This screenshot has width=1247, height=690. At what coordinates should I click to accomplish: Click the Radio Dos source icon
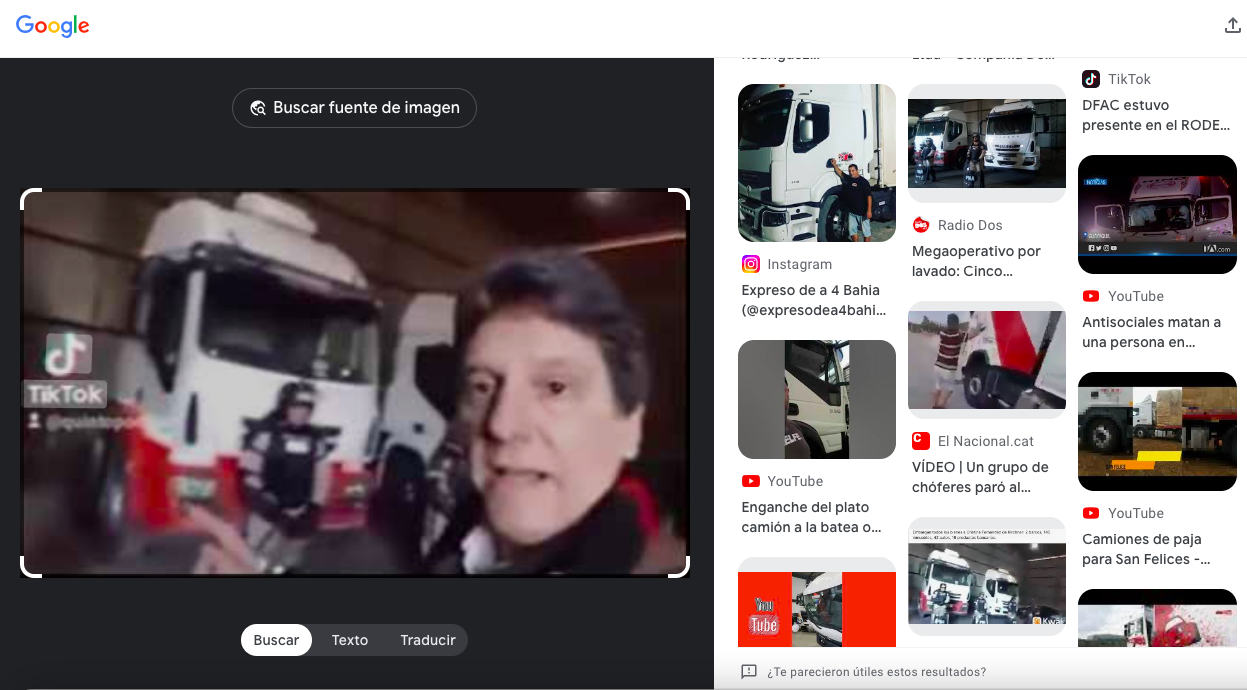tap(921, 225)
